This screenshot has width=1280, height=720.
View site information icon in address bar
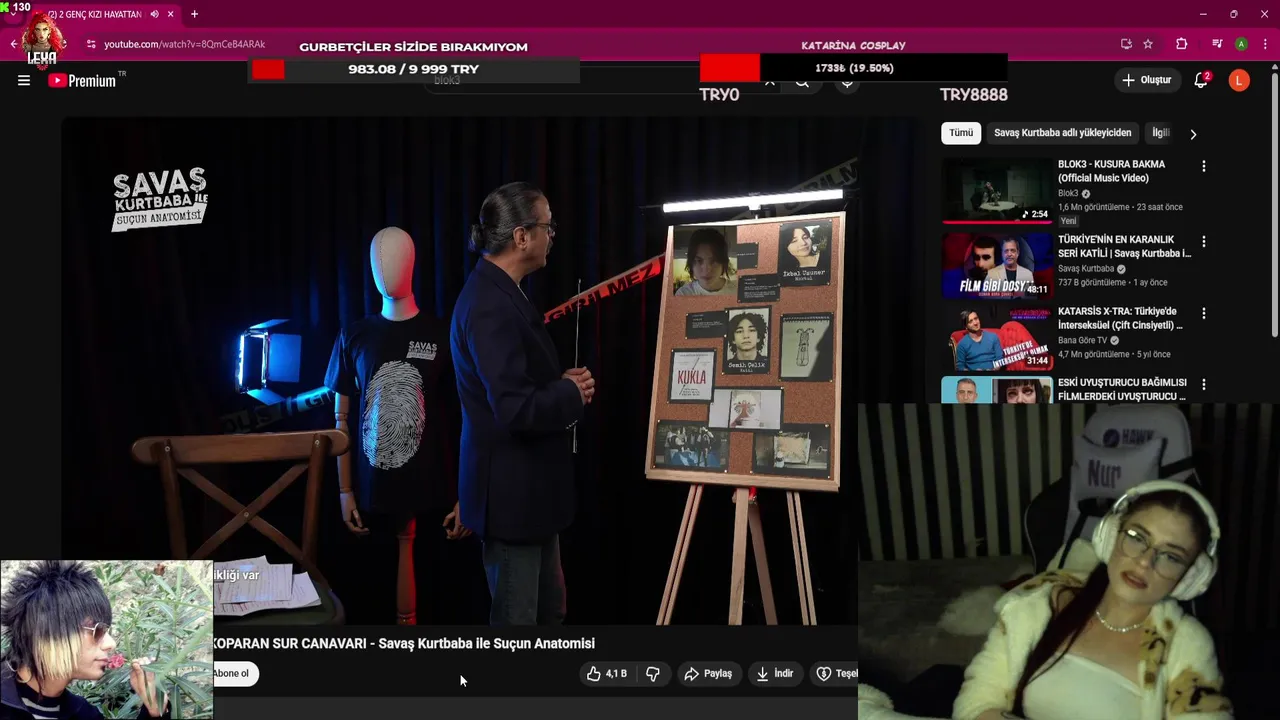(91, 44)
